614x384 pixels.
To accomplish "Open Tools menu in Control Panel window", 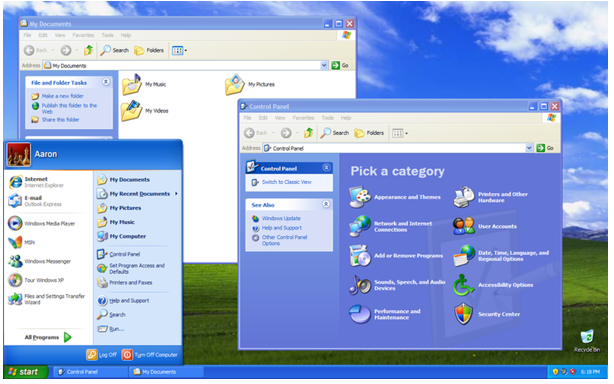I will pyautogui.click(x=327, y=118).
